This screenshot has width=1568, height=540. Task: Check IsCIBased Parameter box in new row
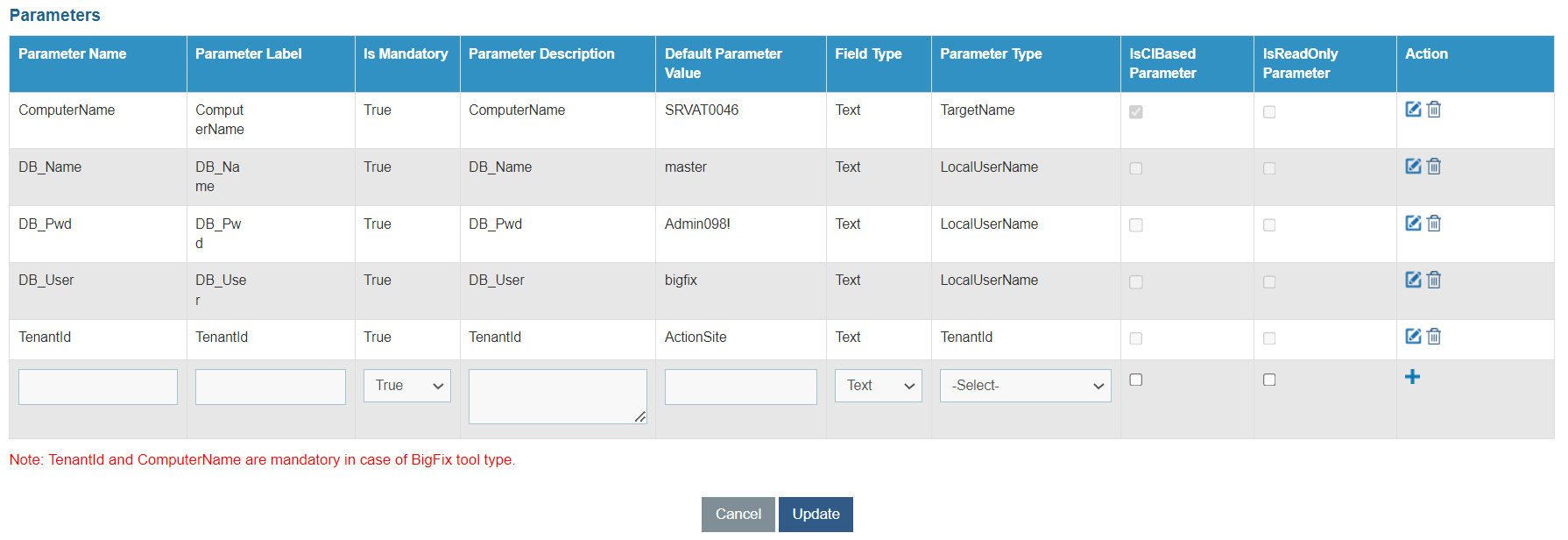[x=1136, y=380]
